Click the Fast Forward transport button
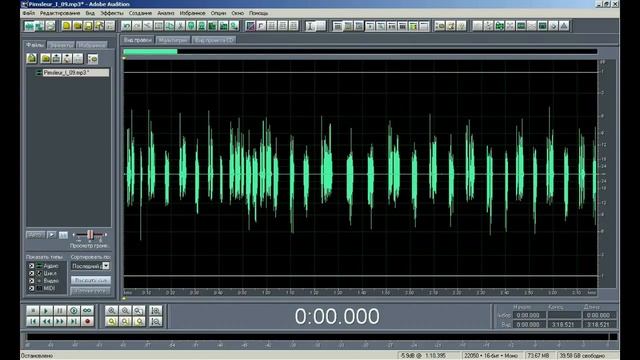This screenshot has height=360, width=640. pyautogui.click(x=60, y=322)
